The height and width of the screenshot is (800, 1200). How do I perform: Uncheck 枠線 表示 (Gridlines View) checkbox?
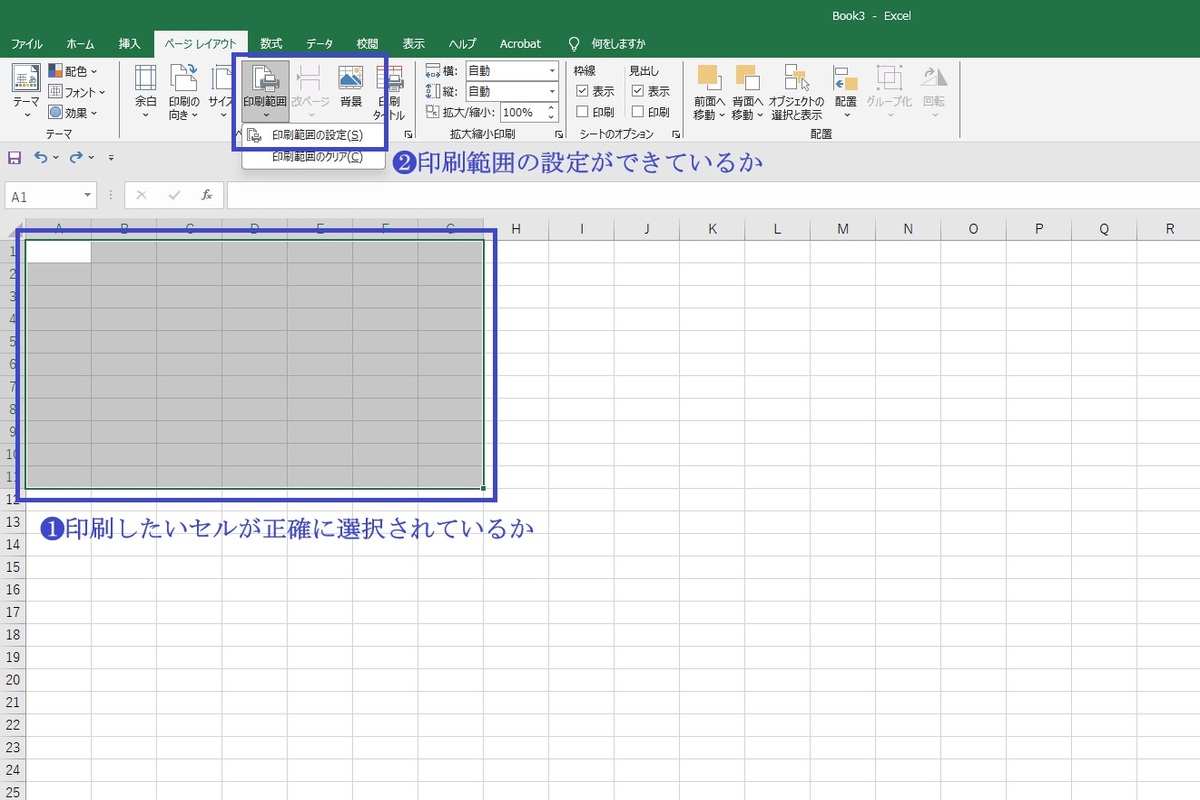coord(582,91)
